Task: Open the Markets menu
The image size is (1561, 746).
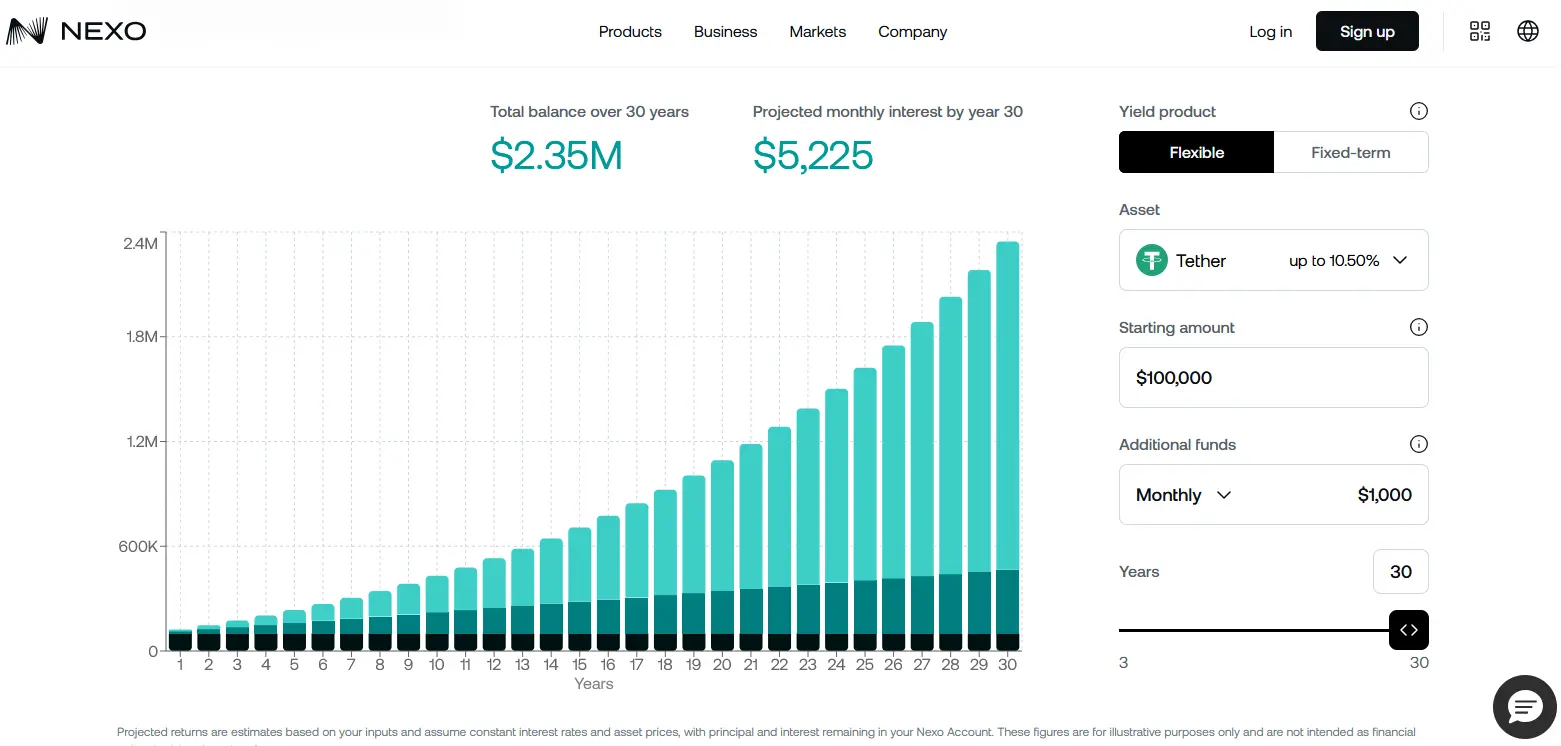Action: click(818, 32)
